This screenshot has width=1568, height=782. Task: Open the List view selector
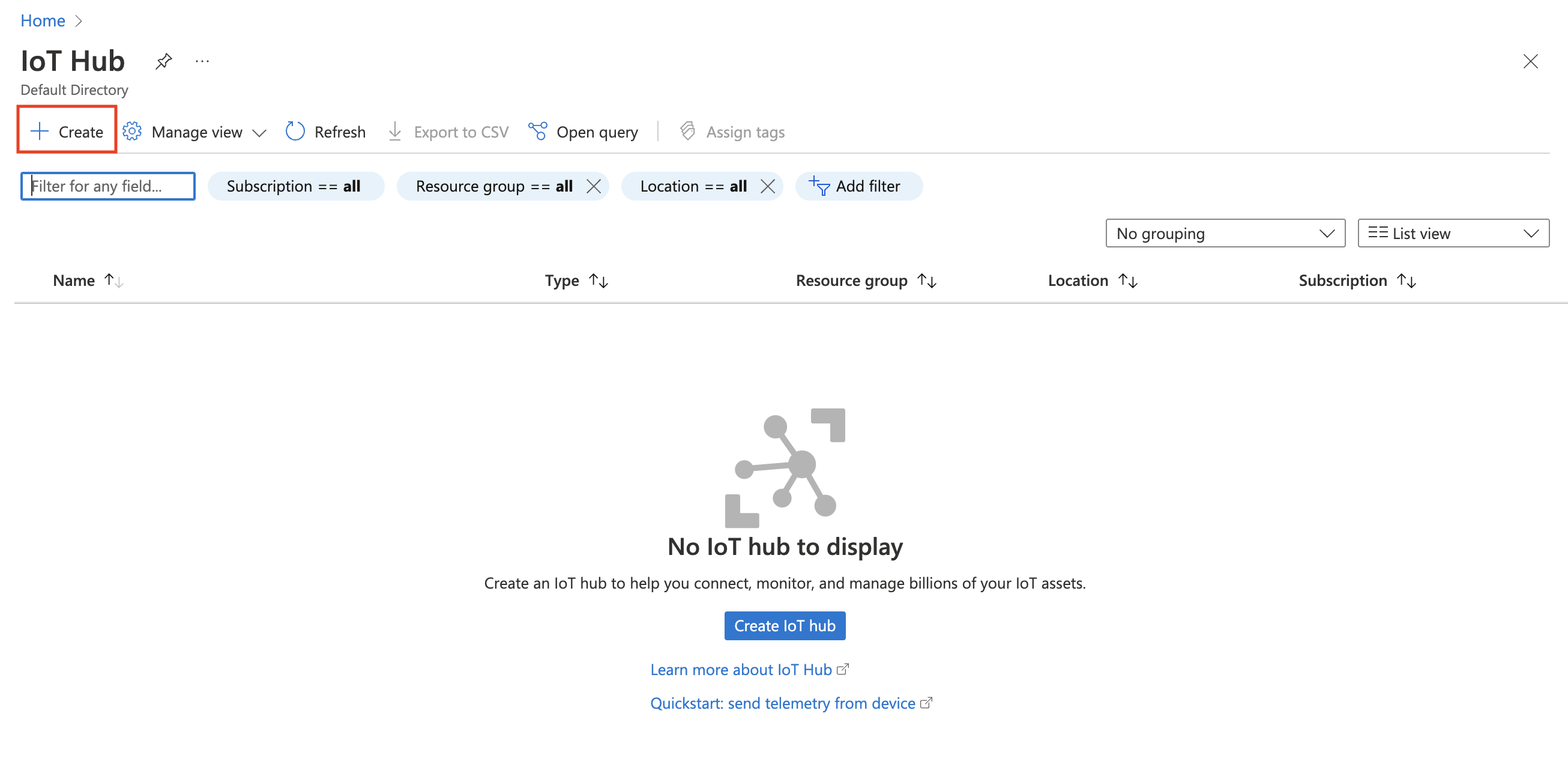1453,232
